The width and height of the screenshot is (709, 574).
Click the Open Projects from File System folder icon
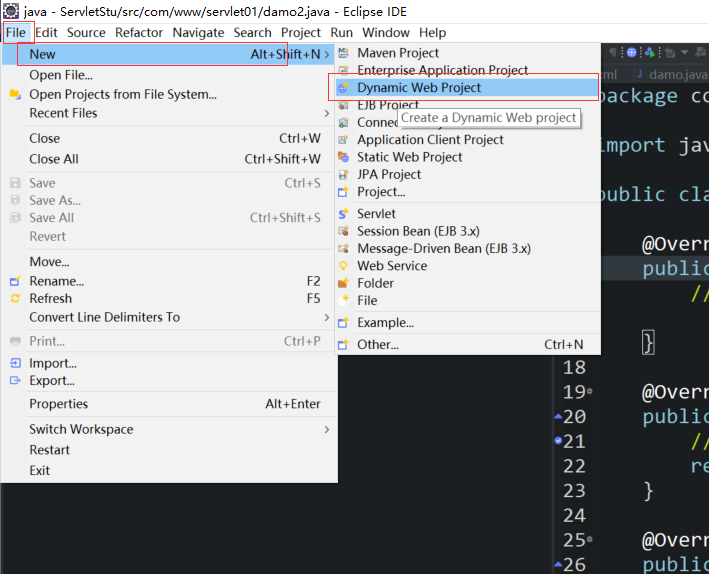click(15, 94)
